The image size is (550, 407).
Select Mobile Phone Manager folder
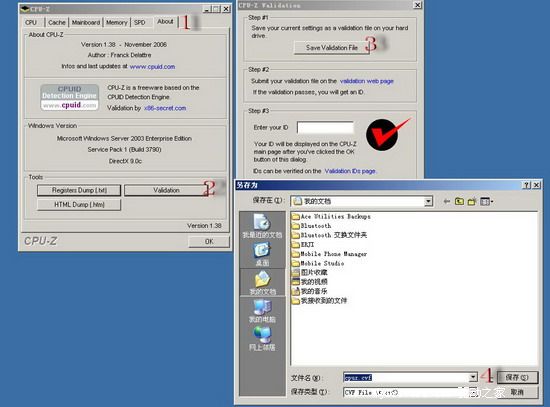tap(329, 254)
